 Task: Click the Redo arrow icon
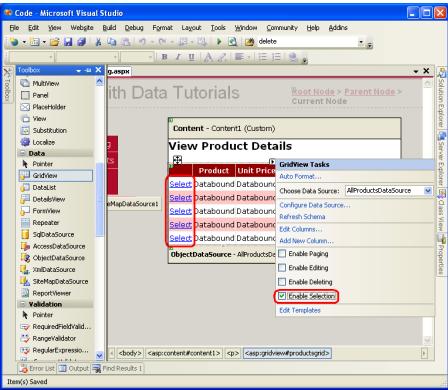162,42
